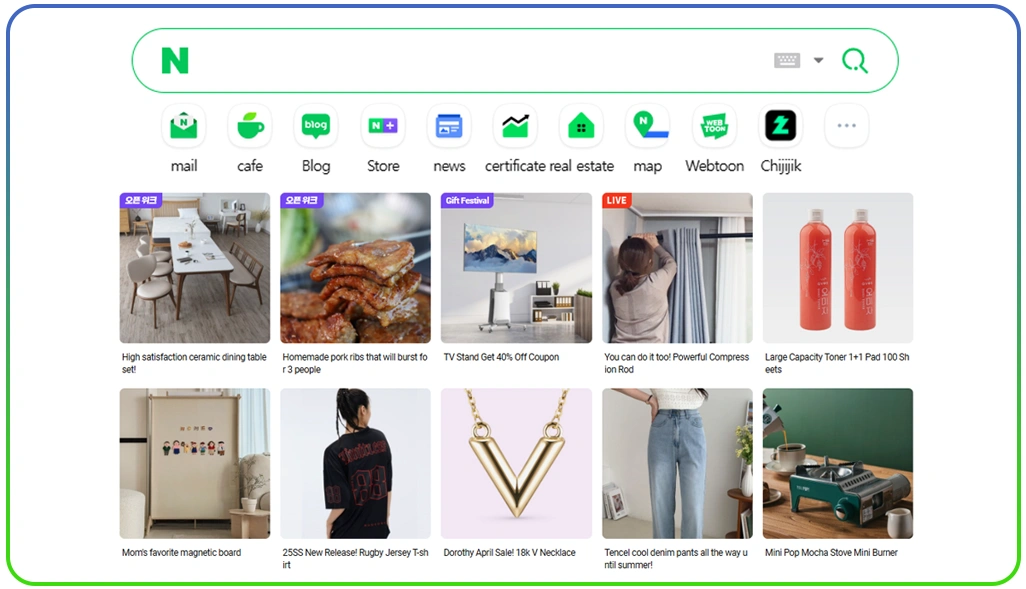Screen dimensions: 1026x589
Task: Open the Webtoon service icon
Action: [713, 125]
